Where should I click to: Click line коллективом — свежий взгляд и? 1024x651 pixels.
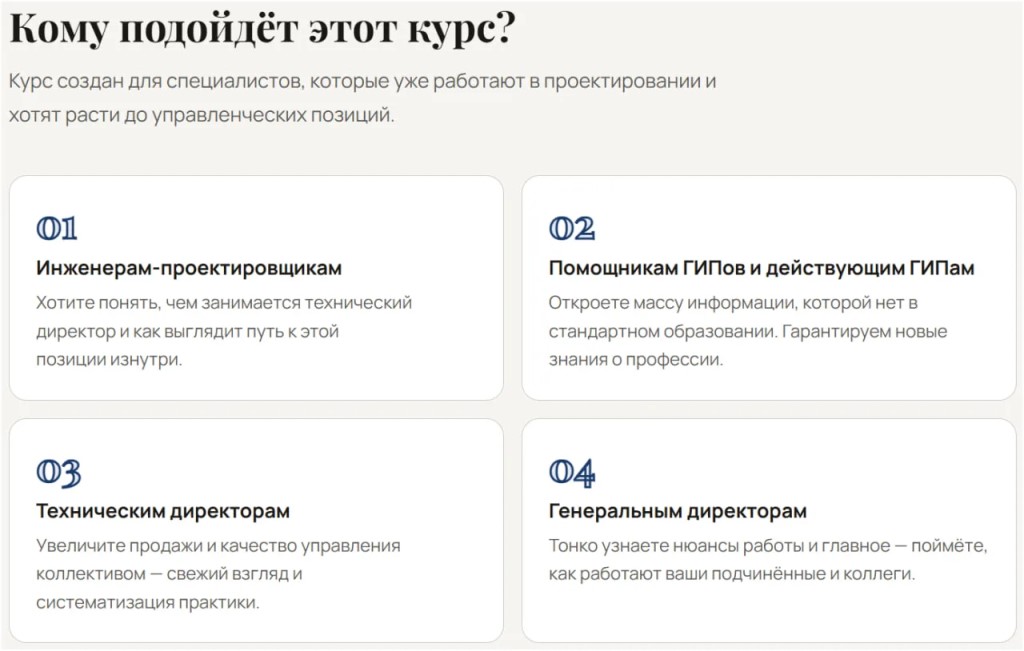pyautogui.click(x=169, y=575)
